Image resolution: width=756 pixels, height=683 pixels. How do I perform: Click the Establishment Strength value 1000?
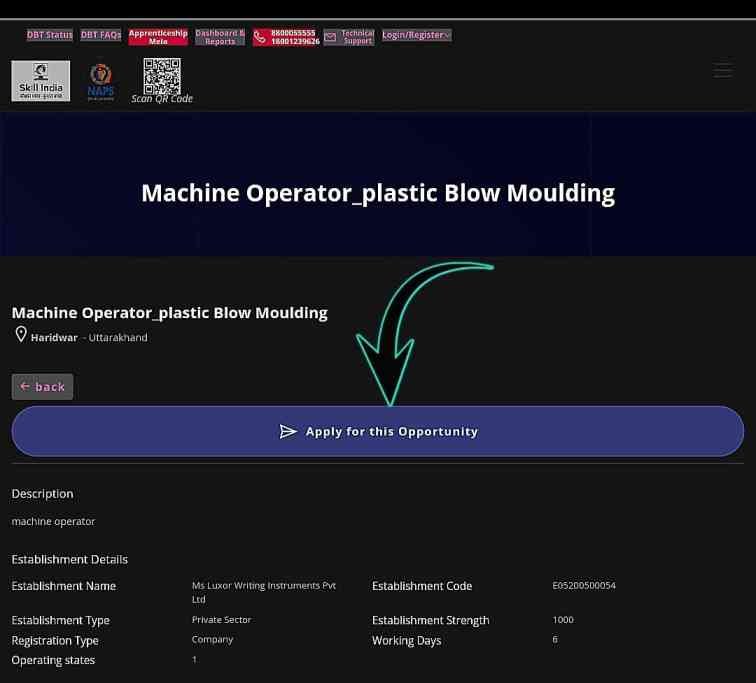(x=563, y=619)
